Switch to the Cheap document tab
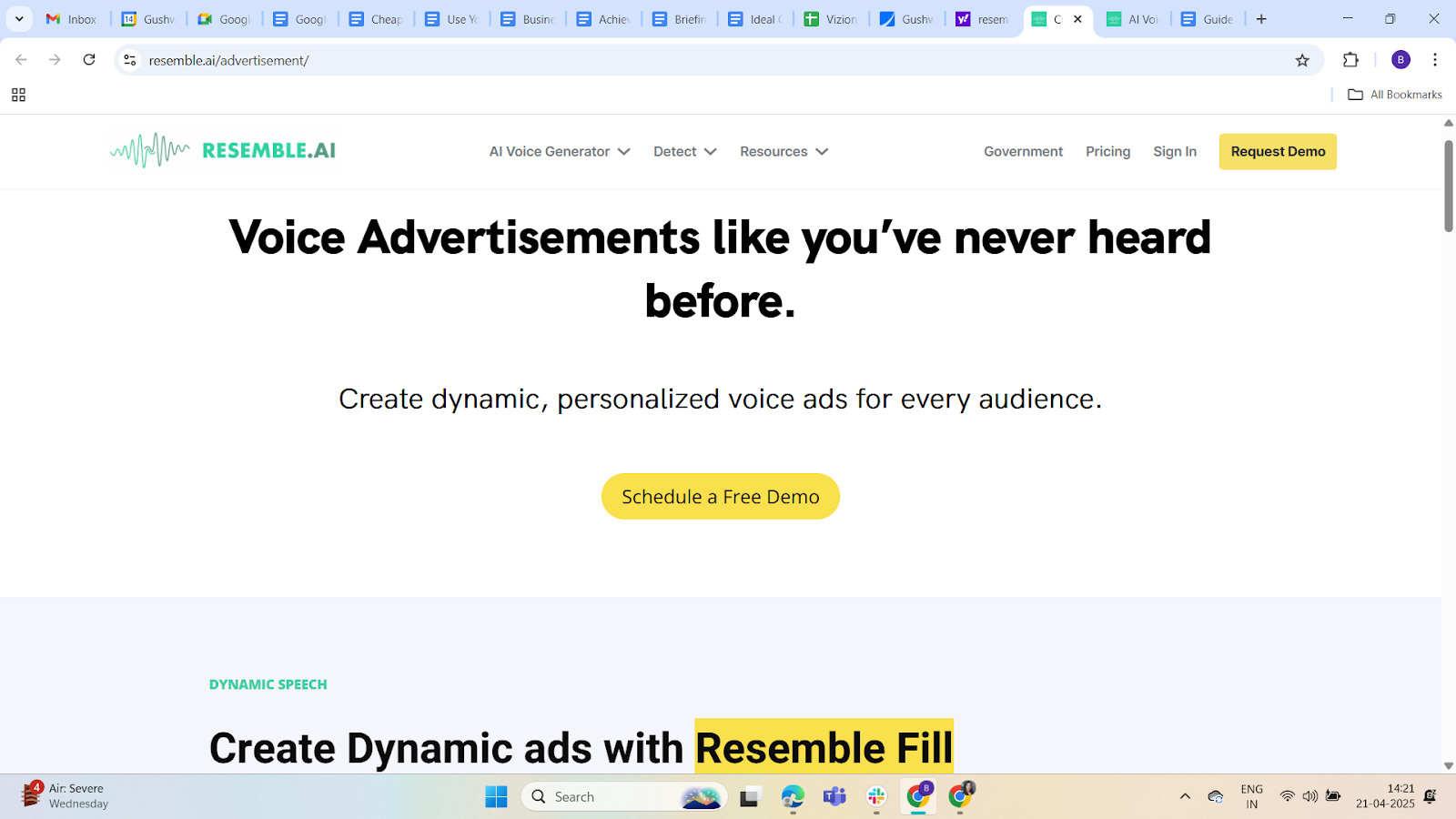This screenshot has height=819, width=1456. [376, 19]
